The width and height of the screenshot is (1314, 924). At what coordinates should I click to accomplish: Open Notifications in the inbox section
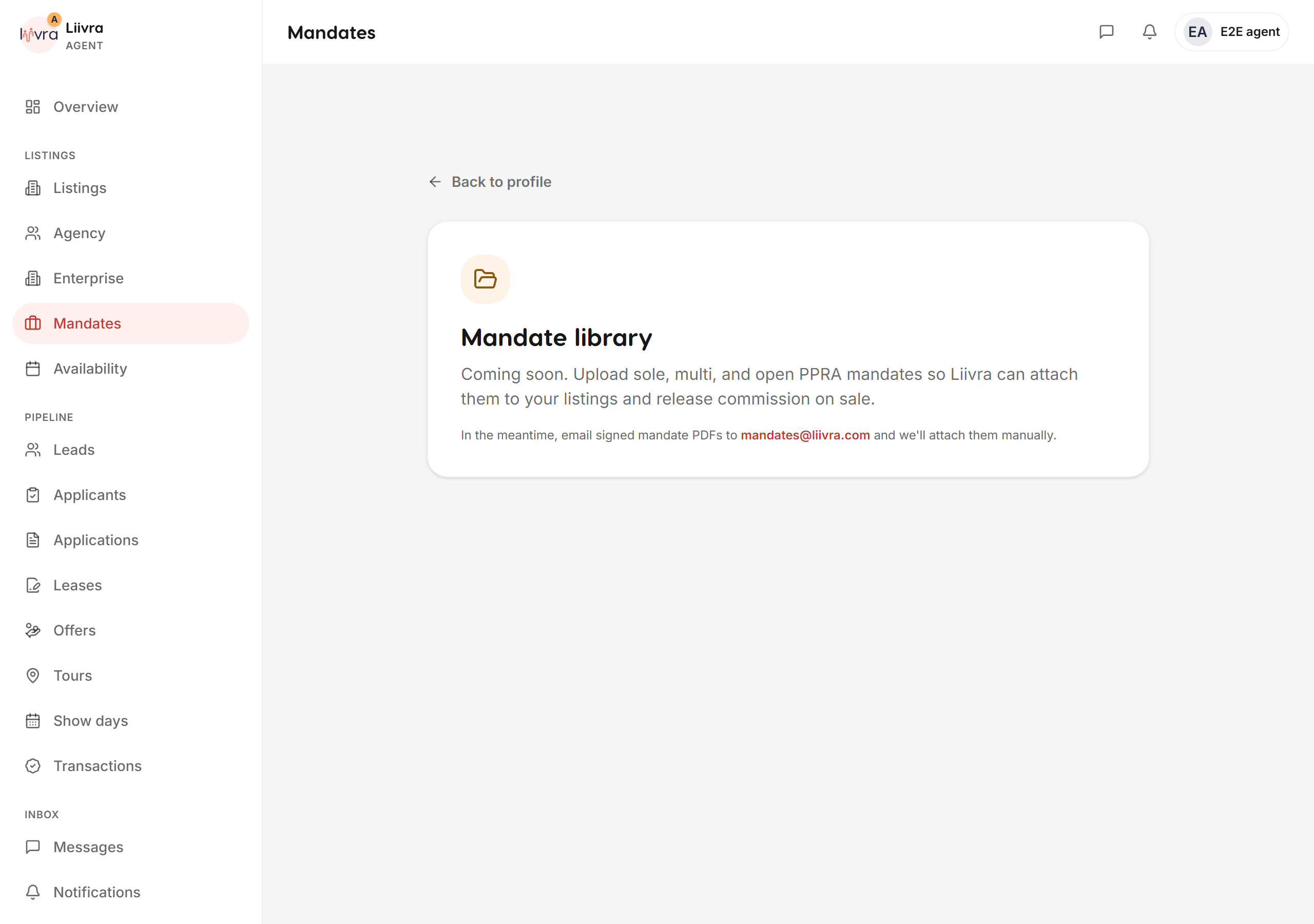click(131, 892)
